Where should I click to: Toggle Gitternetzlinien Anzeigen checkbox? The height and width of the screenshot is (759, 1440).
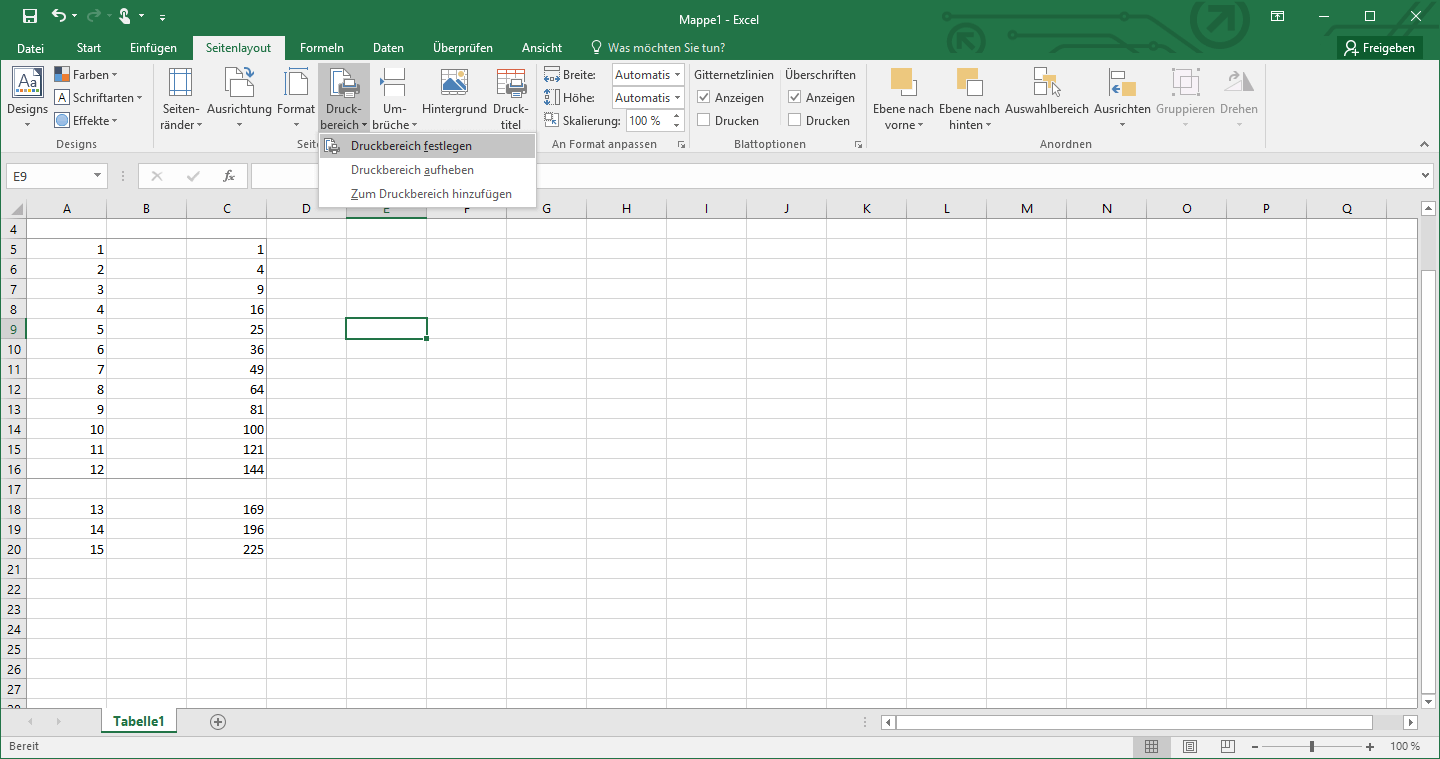pos(704,98)
